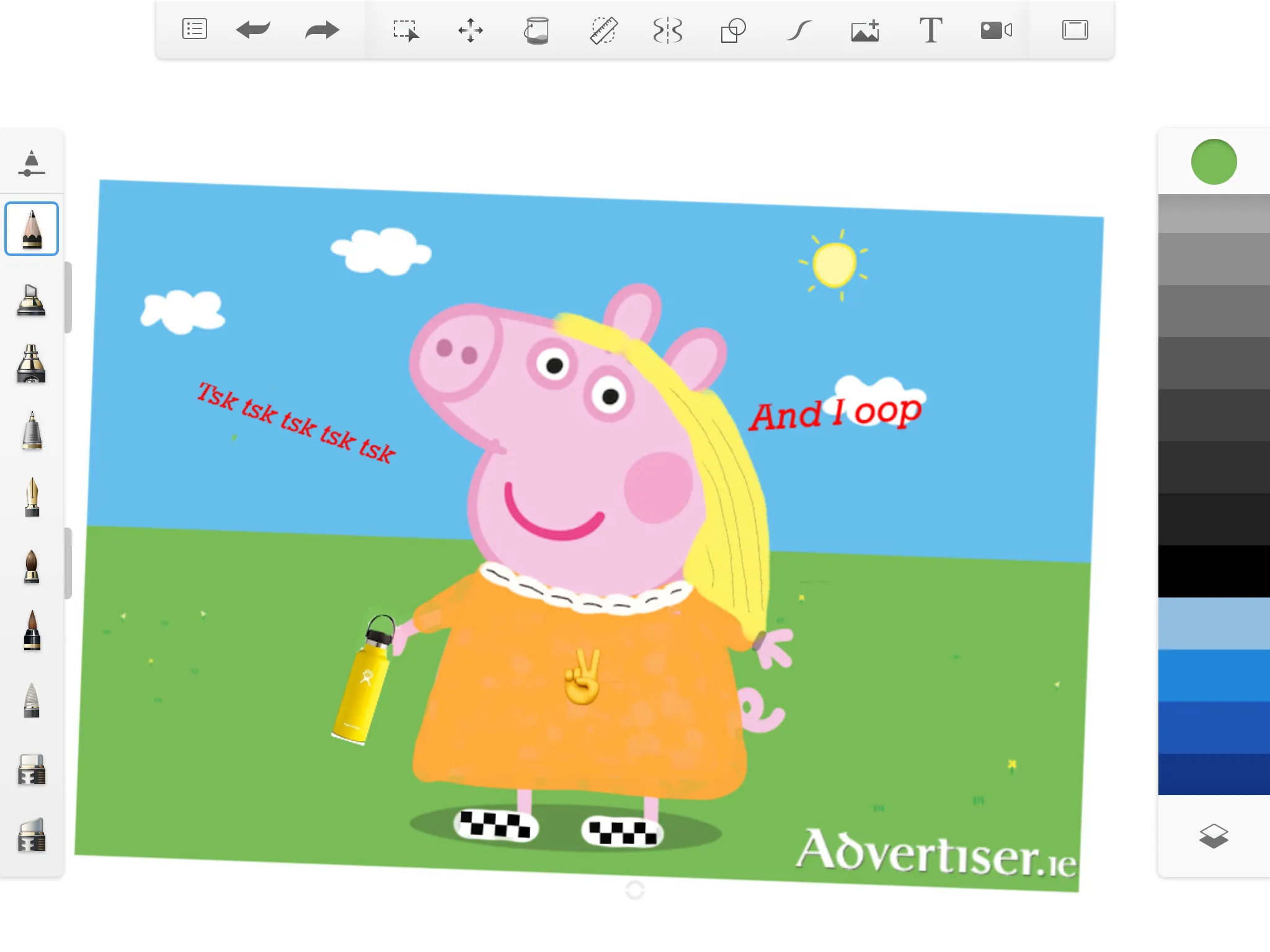Screen dimensions: 1270x952
Task: Pick the black-handled pointed brush pen
Action: click(x=32, y=630)
